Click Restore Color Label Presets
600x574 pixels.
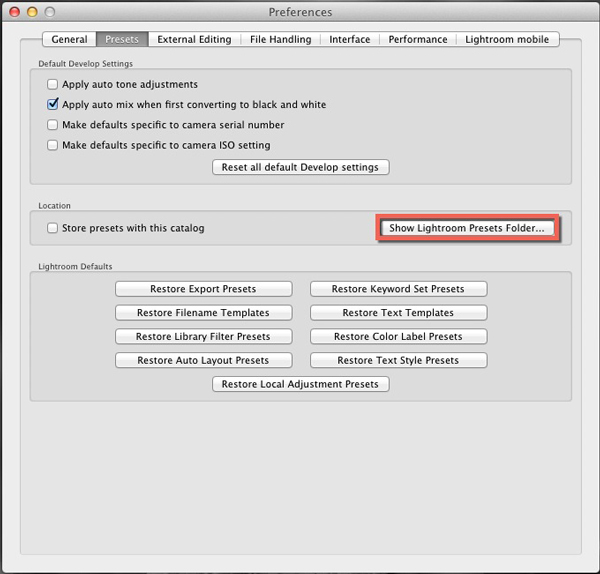(398, 336)
